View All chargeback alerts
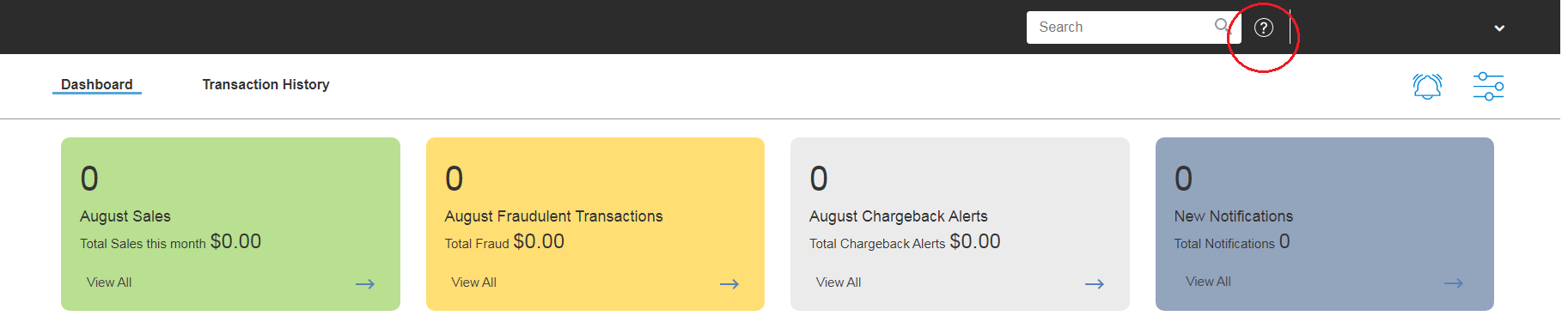This screenshot has height=322, width=1568. pos(839,283)
